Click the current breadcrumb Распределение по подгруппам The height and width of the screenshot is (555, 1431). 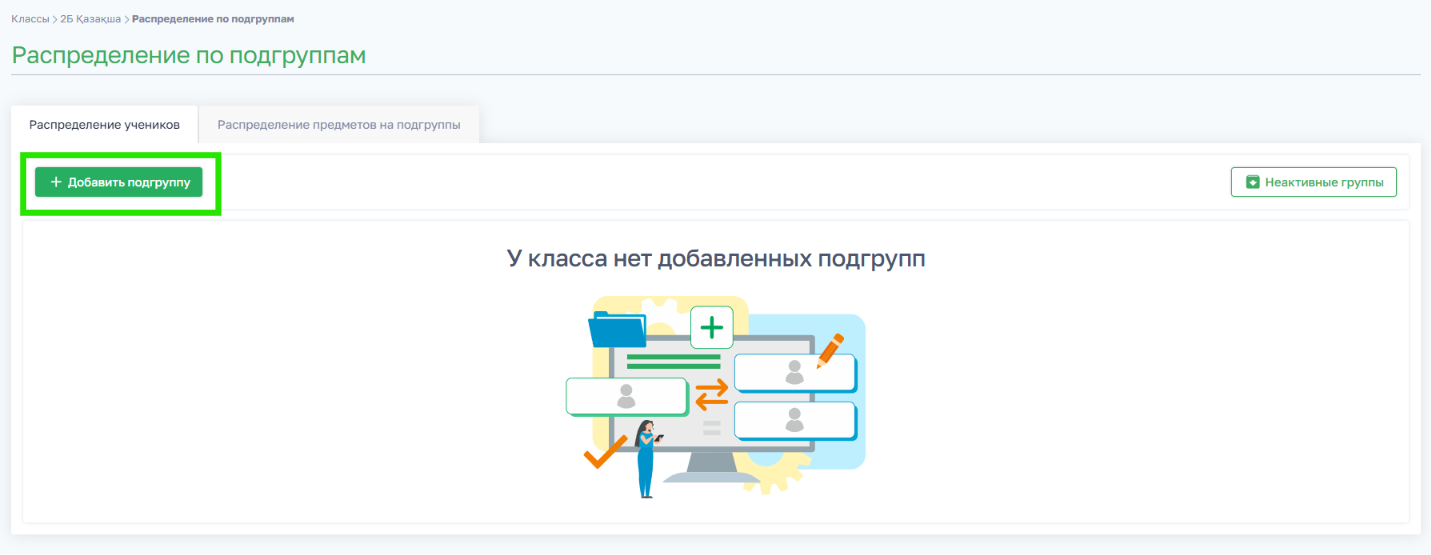coord(213,19)
